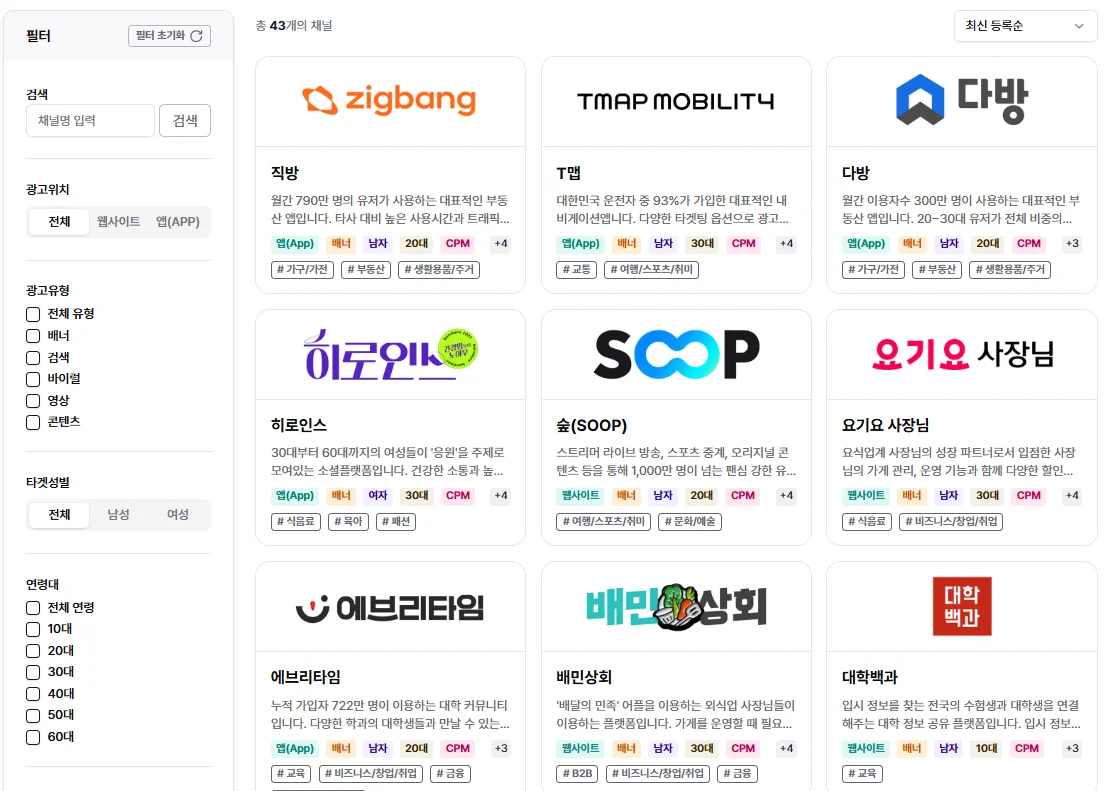1104x791 pixels.
Task: Open the TMAP MOBILITY logo card
Action: point(675,101)
